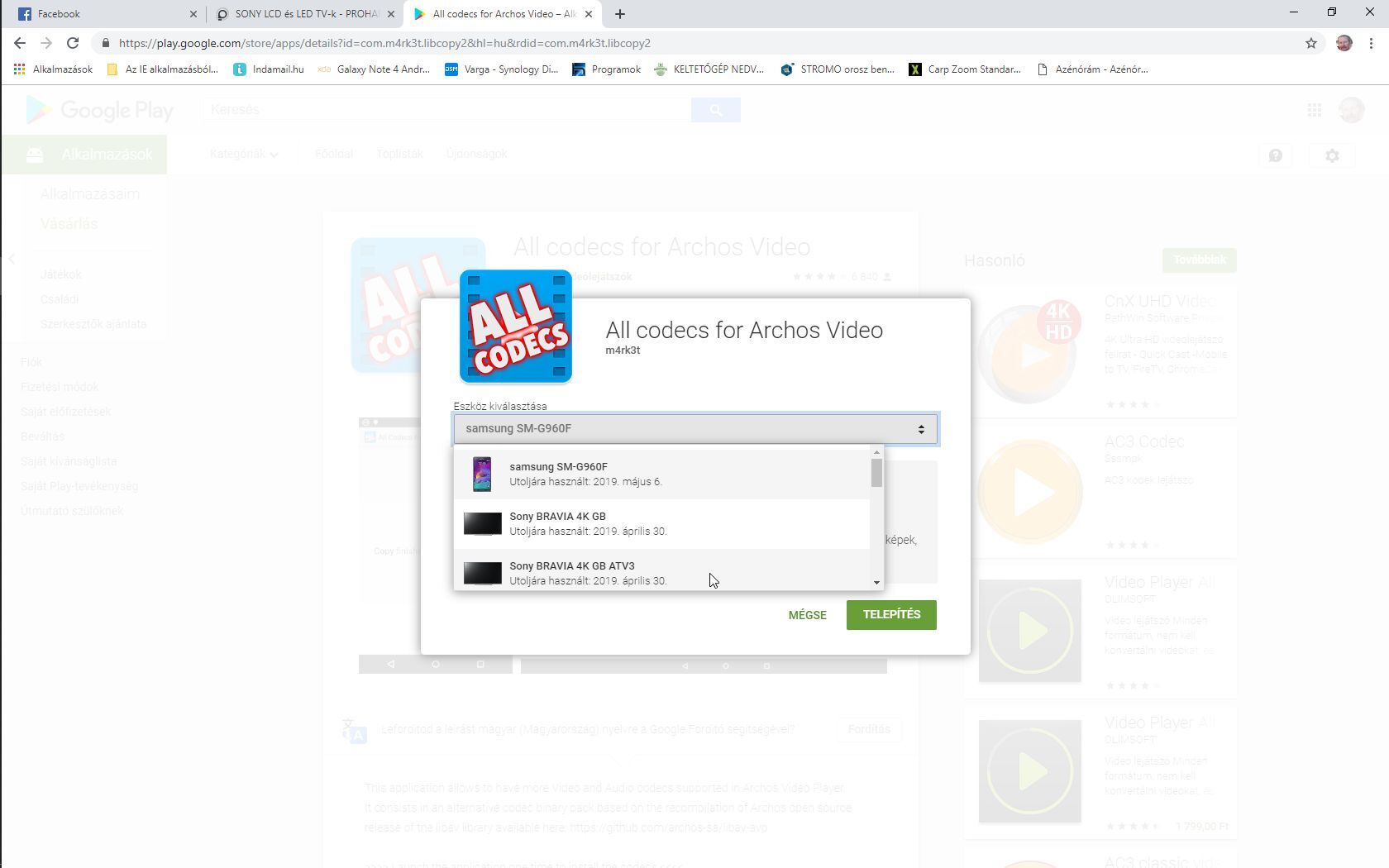Open the Chrome three-dot menu
The height and width of the screenshot is (868, 1389).
click(x=1372, y=43)
